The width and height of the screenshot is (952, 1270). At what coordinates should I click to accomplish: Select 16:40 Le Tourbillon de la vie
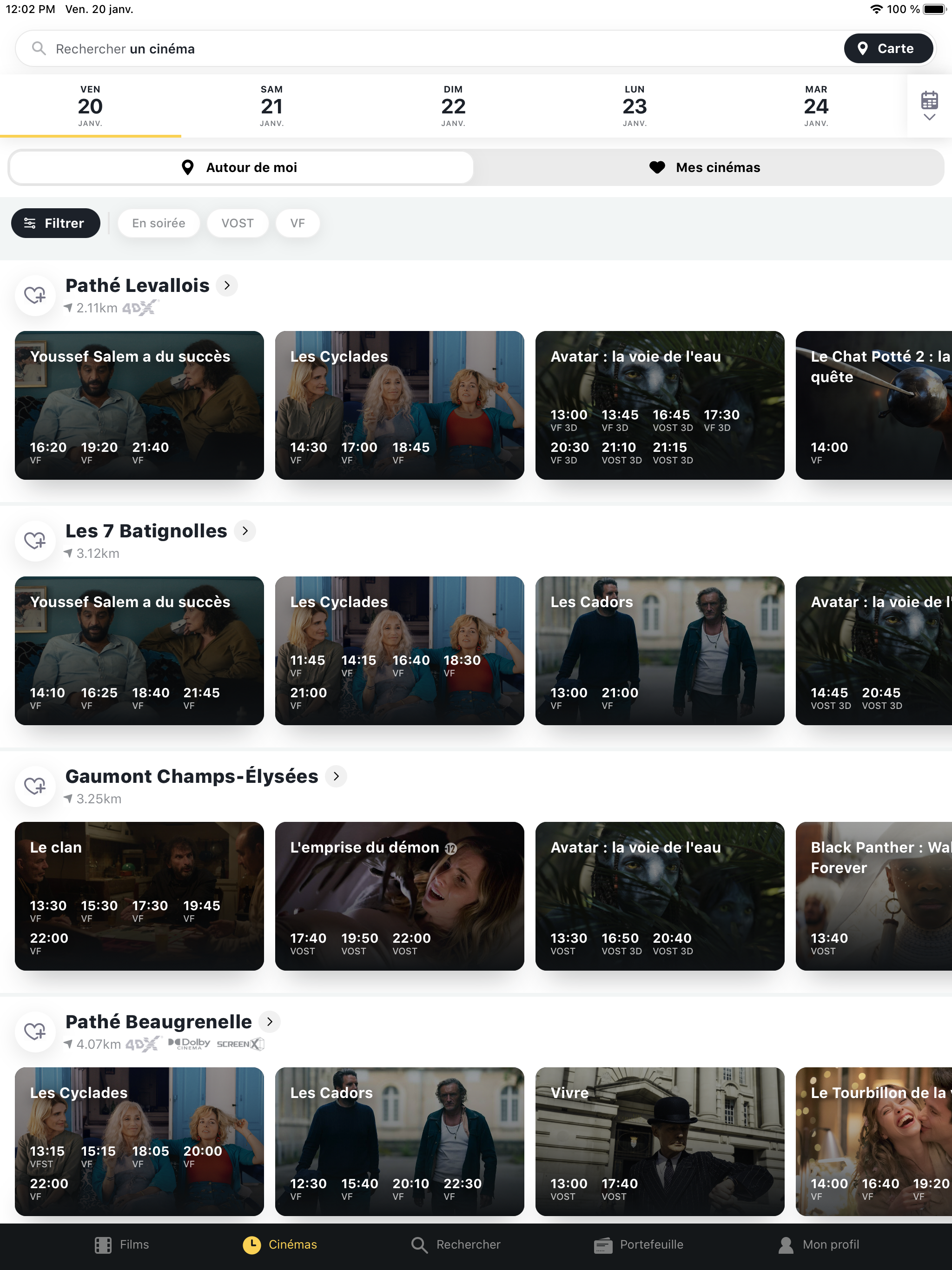[880, 1189]
